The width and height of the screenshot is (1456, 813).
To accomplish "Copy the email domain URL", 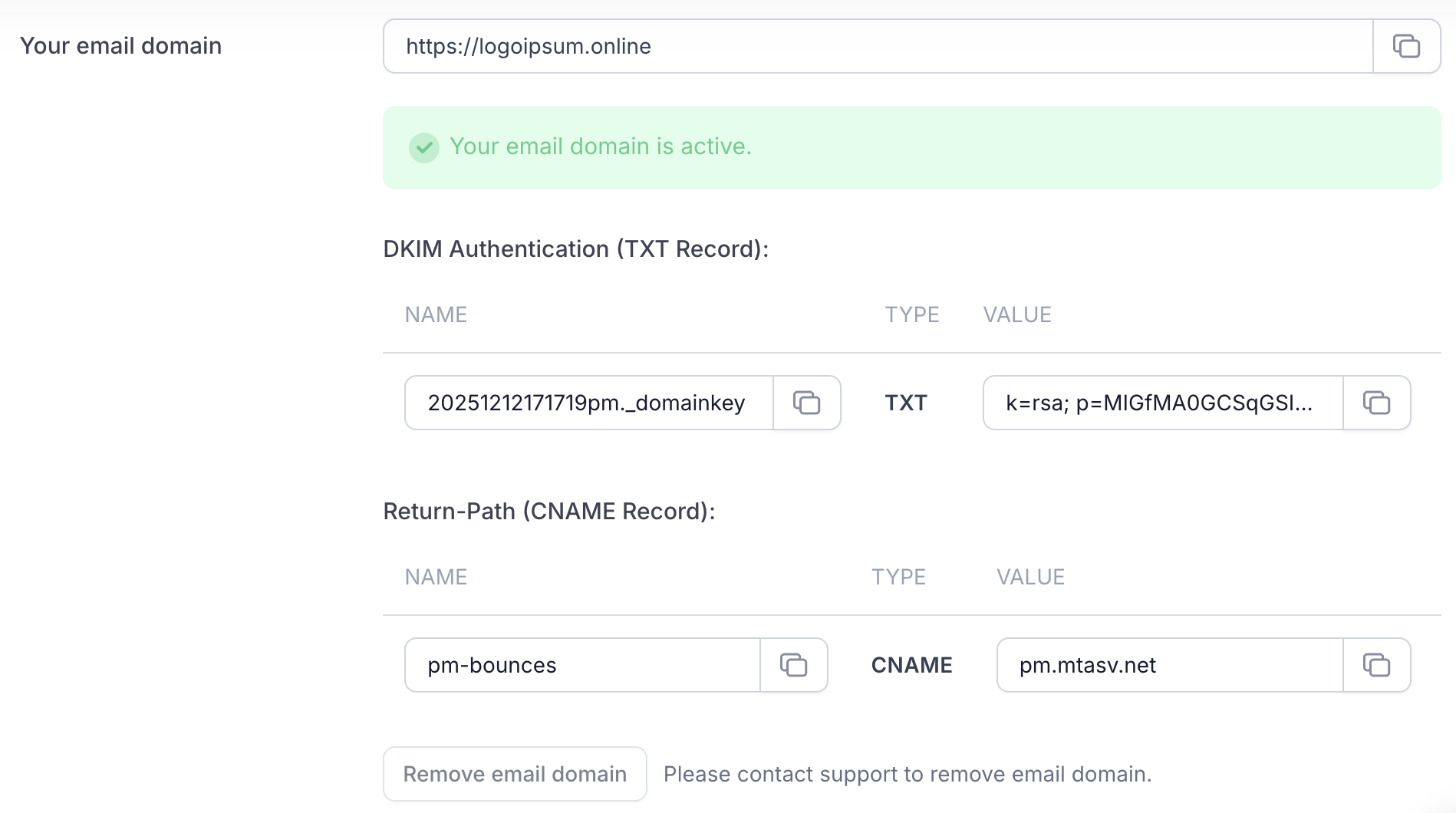I will pos(1406,46).
